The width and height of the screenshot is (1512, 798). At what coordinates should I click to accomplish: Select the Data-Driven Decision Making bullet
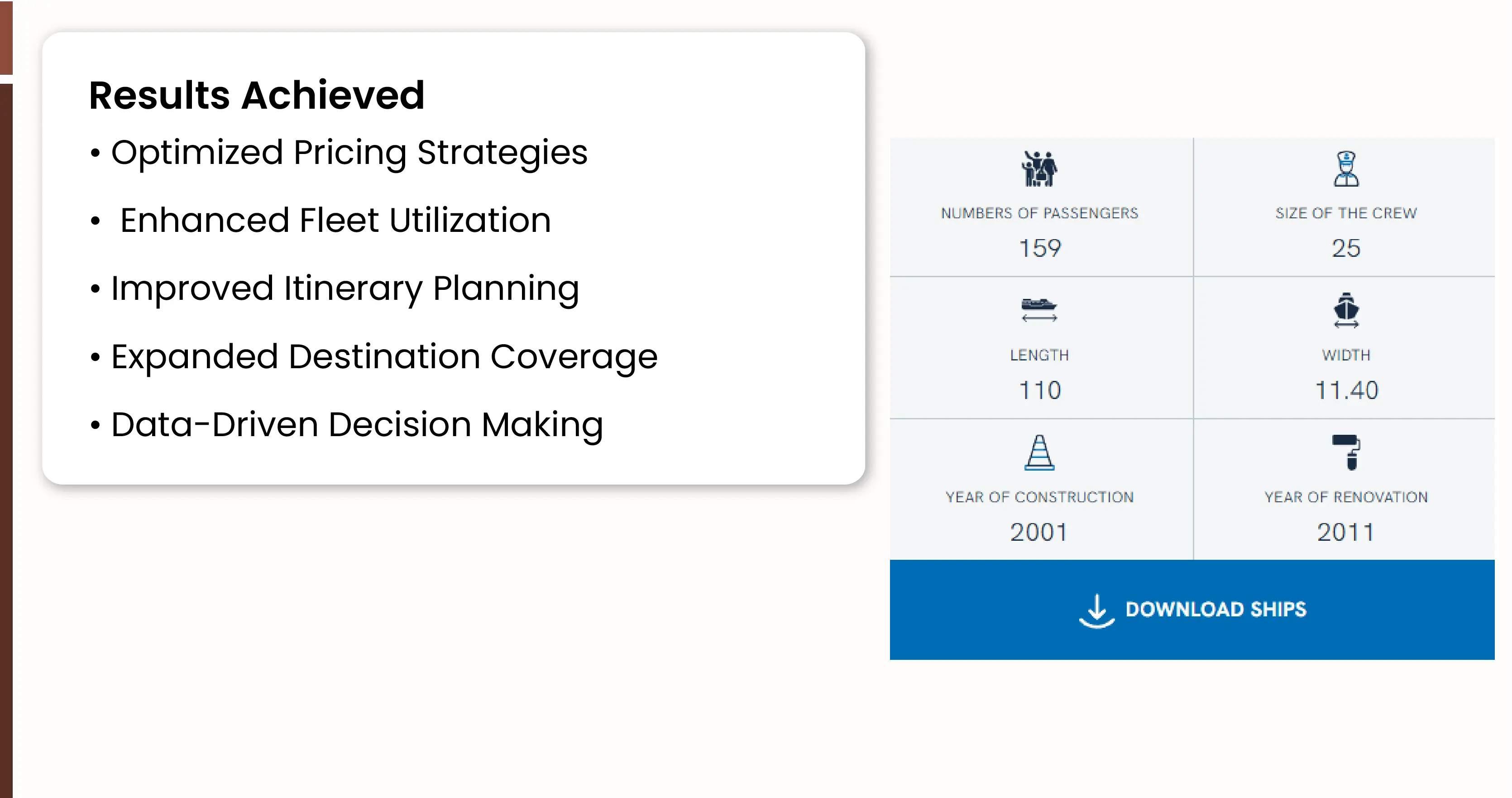[357, 424]
